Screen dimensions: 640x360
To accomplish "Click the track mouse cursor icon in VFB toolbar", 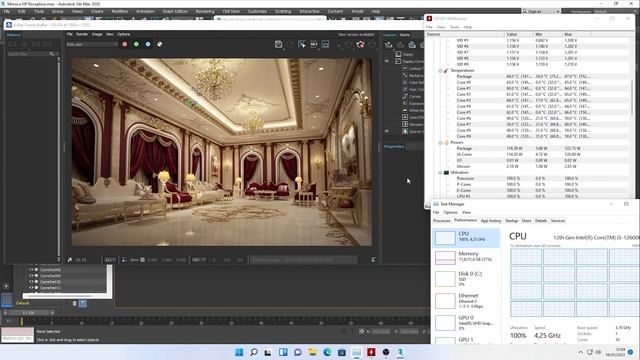I will coord(302,44).
